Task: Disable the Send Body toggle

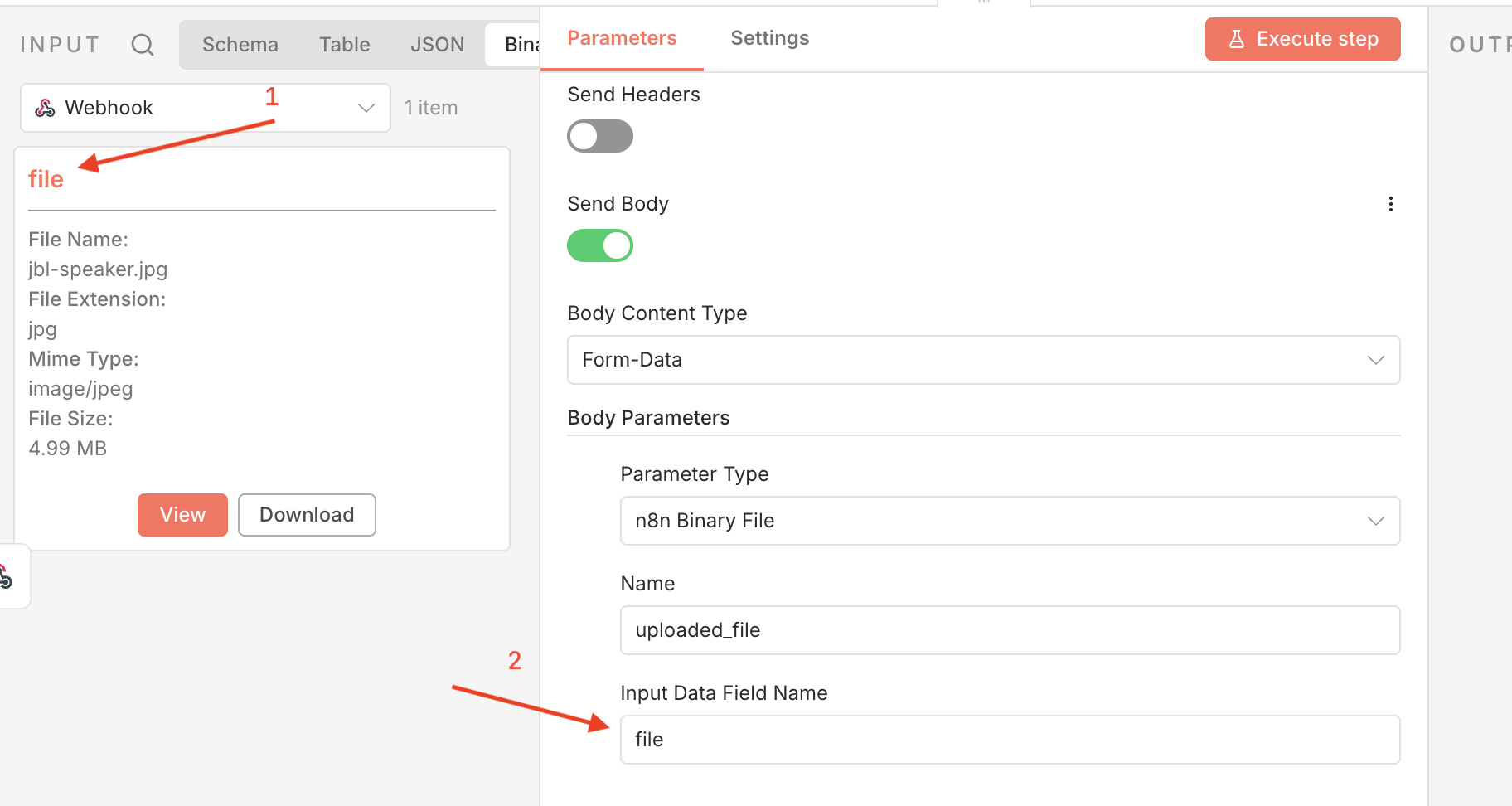Action: (x=600, y=245)
